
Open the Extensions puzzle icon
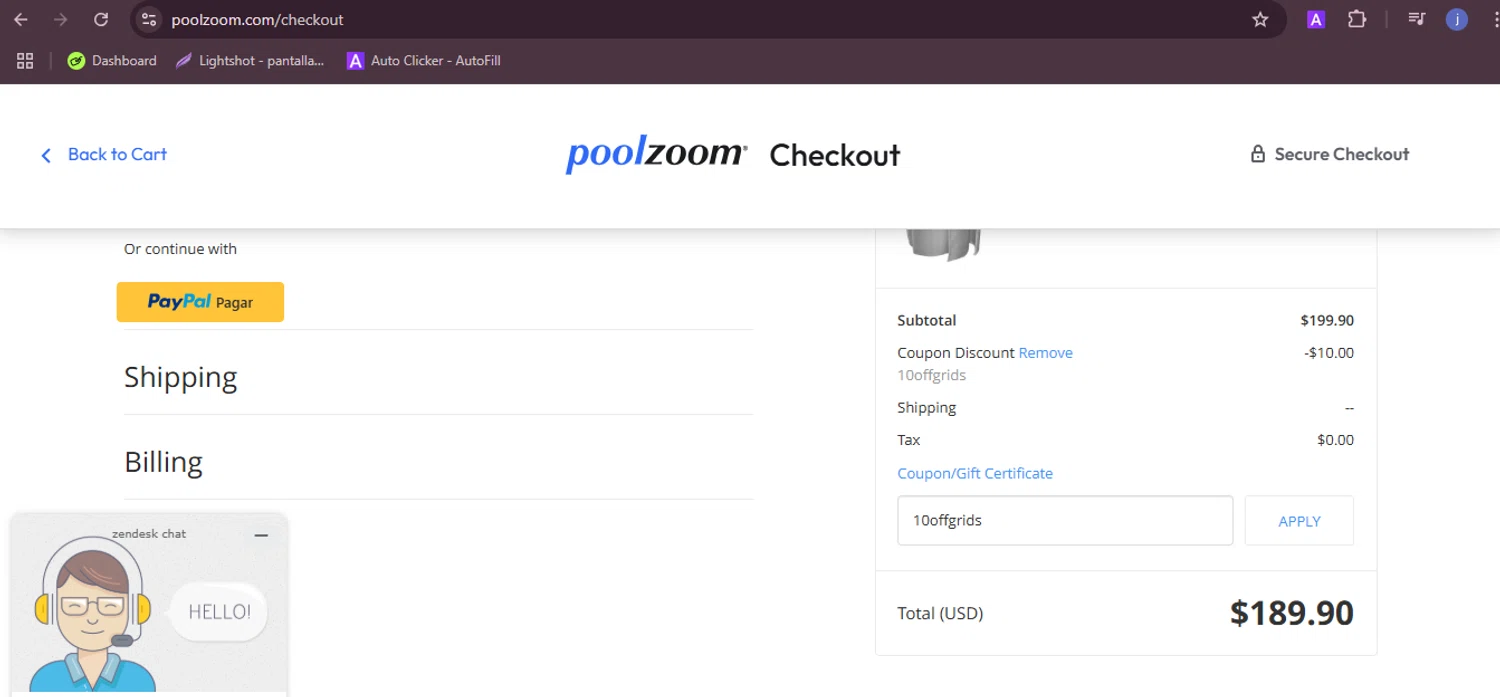[x=1357, y=19]
